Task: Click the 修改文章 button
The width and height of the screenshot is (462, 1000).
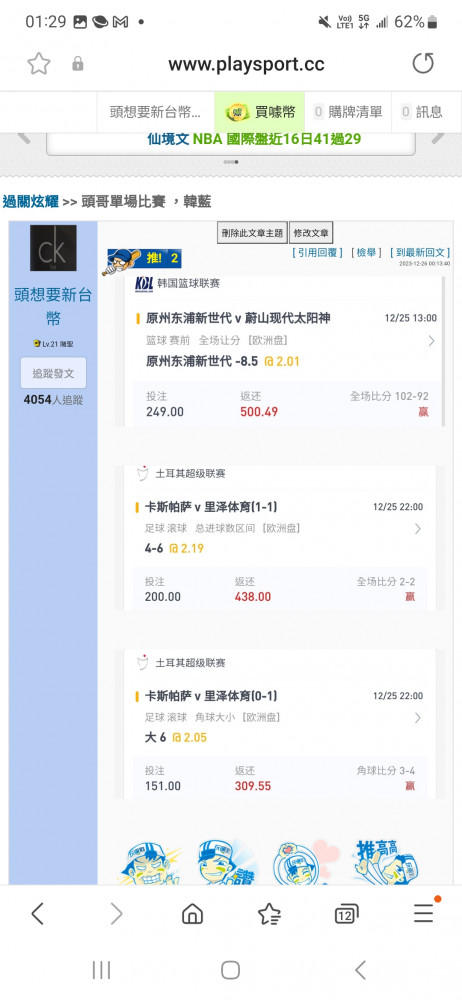Action: coord(311,233)
